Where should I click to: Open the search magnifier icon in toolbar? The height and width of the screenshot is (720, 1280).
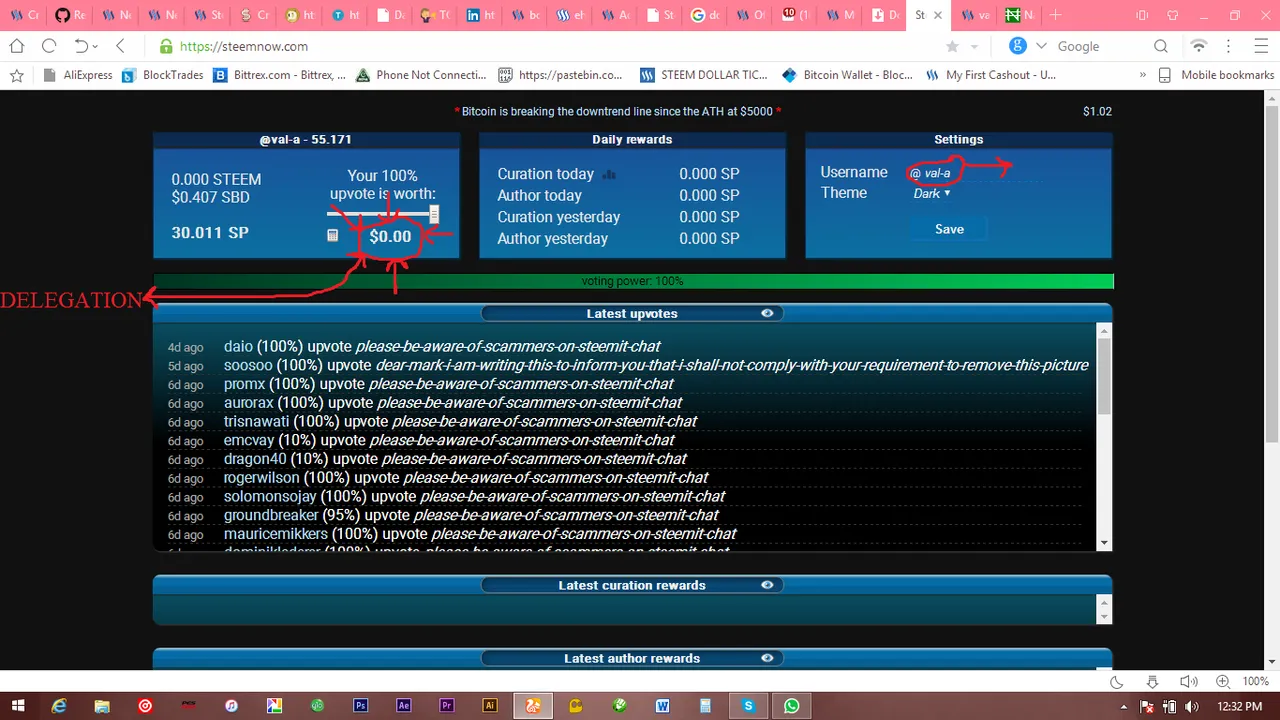[1161, 46]
